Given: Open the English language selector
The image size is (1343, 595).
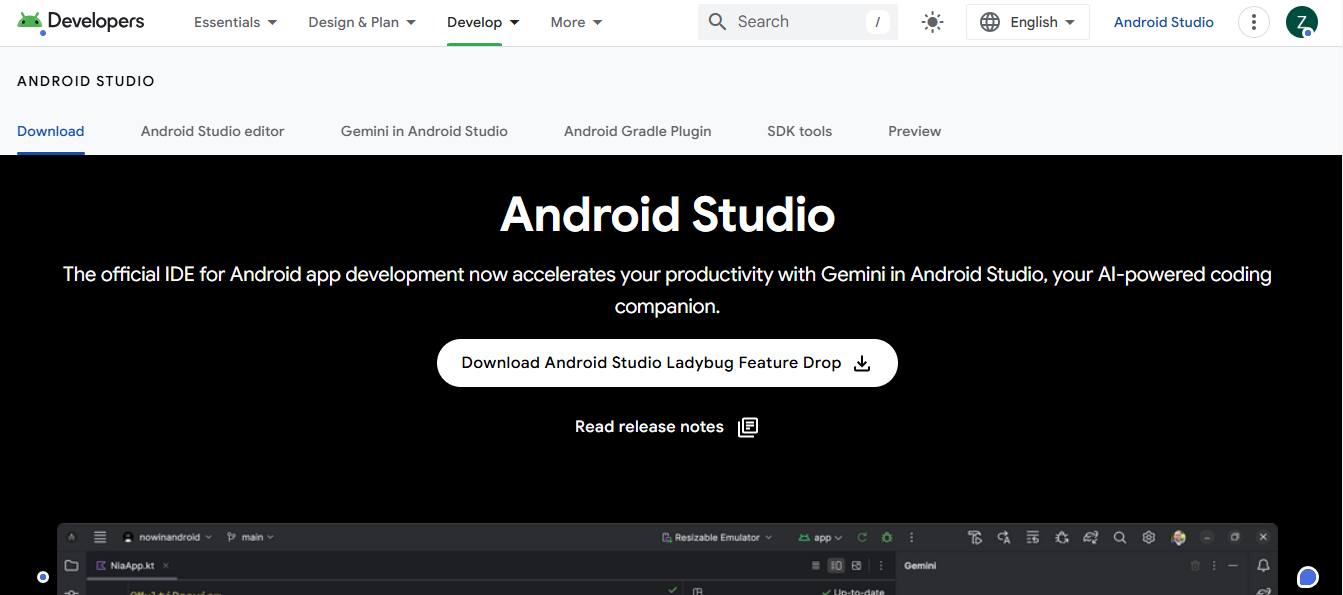Looking at the screenshot, I should [x=1027, y=22].
